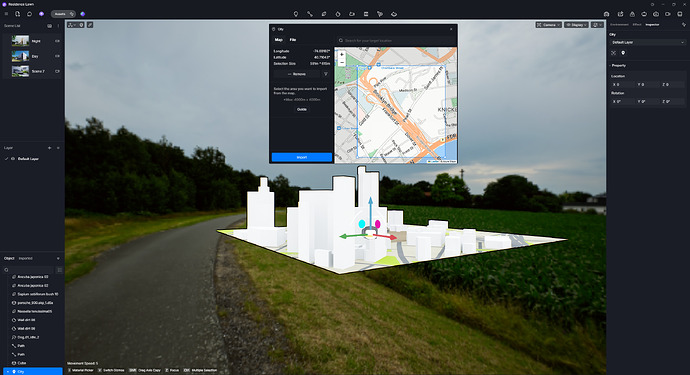Click the workspace home icon in top-right toolbar
The width and height of the screenshot is (690, 375).
pos(606,14)
